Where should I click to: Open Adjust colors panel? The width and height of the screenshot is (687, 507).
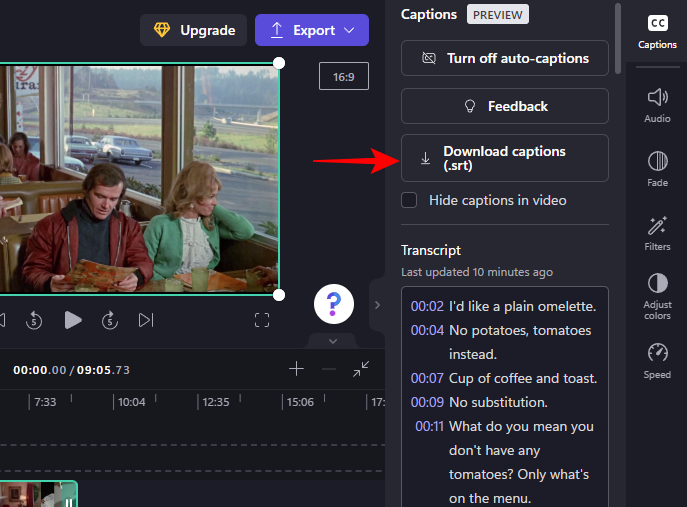coord(657,296)
